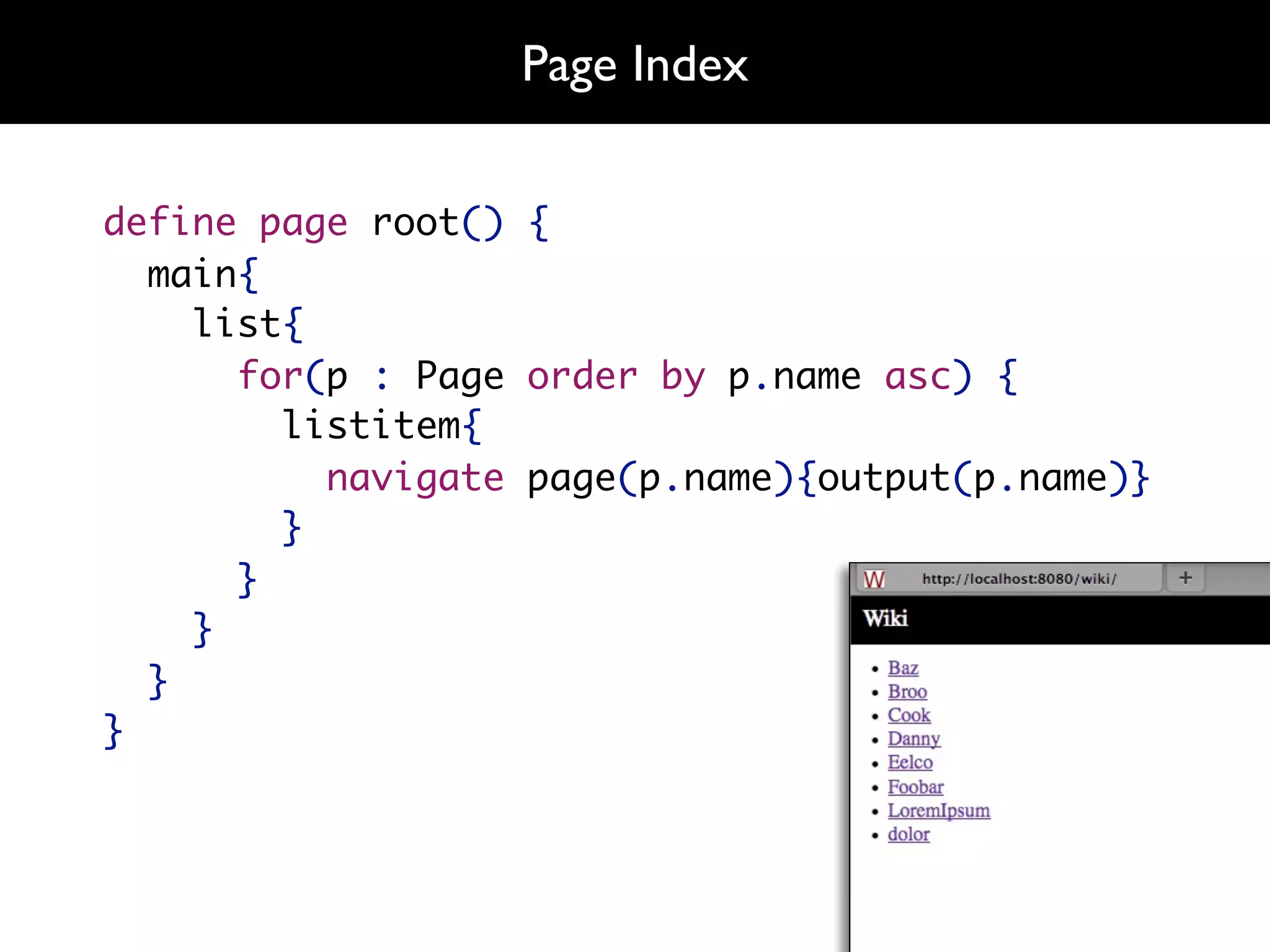Click the Wiki header title
Viewport: 1270px width, 952px height.
(x=885, y=619)
